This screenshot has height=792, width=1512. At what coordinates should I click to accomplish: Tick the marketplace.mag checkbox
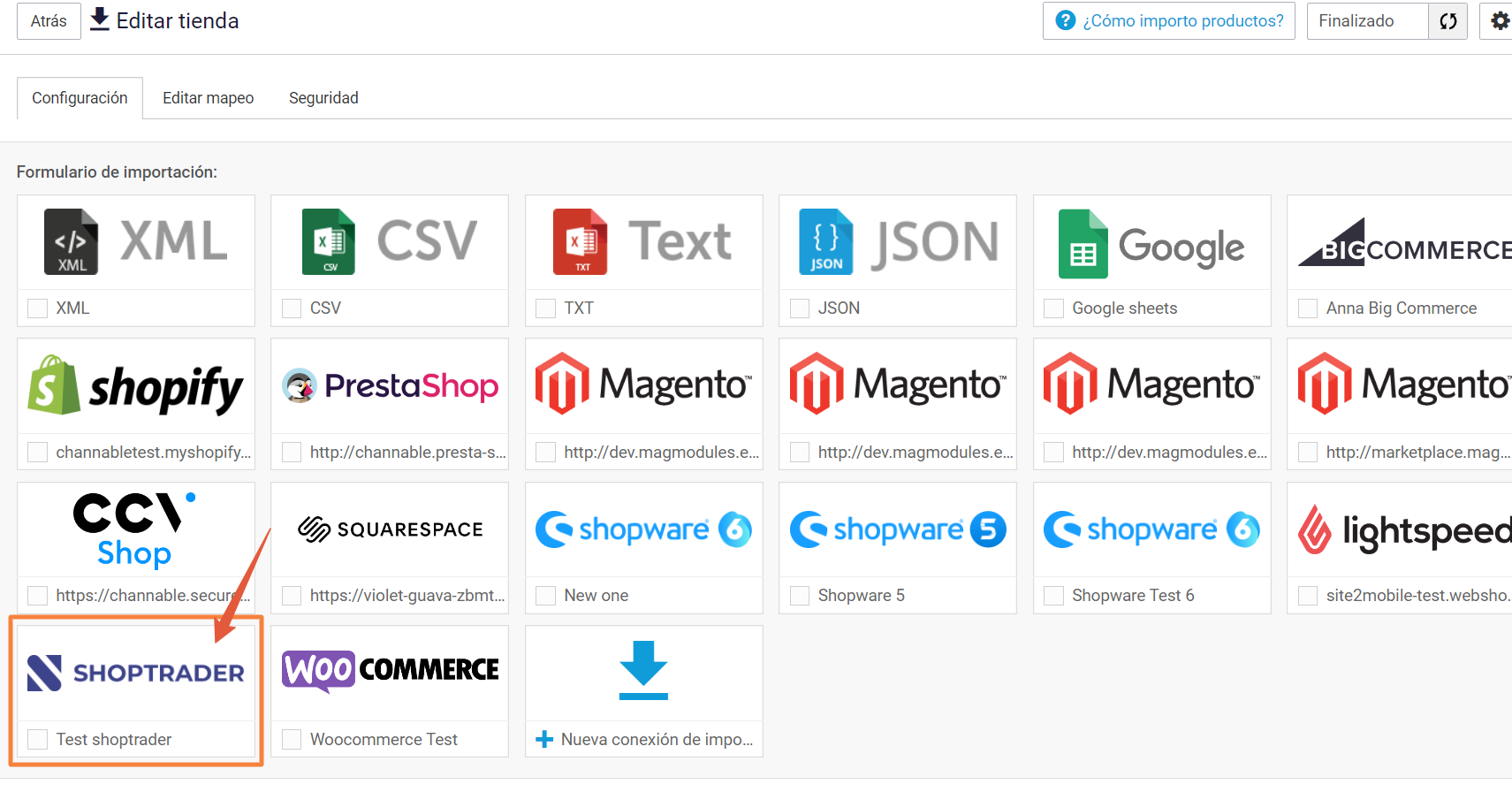pos(1308,453)
